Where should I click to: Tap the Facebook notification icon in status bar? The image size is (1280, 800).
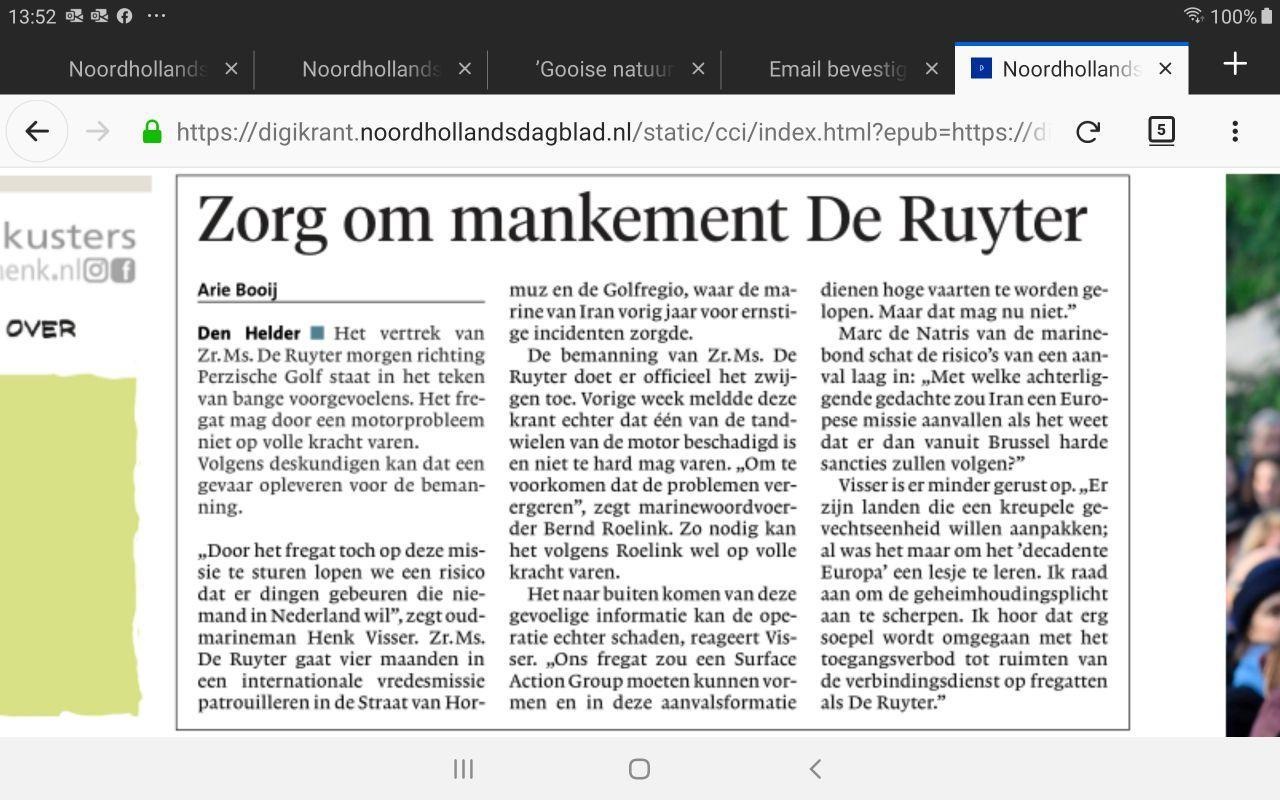tap(124, 16)
